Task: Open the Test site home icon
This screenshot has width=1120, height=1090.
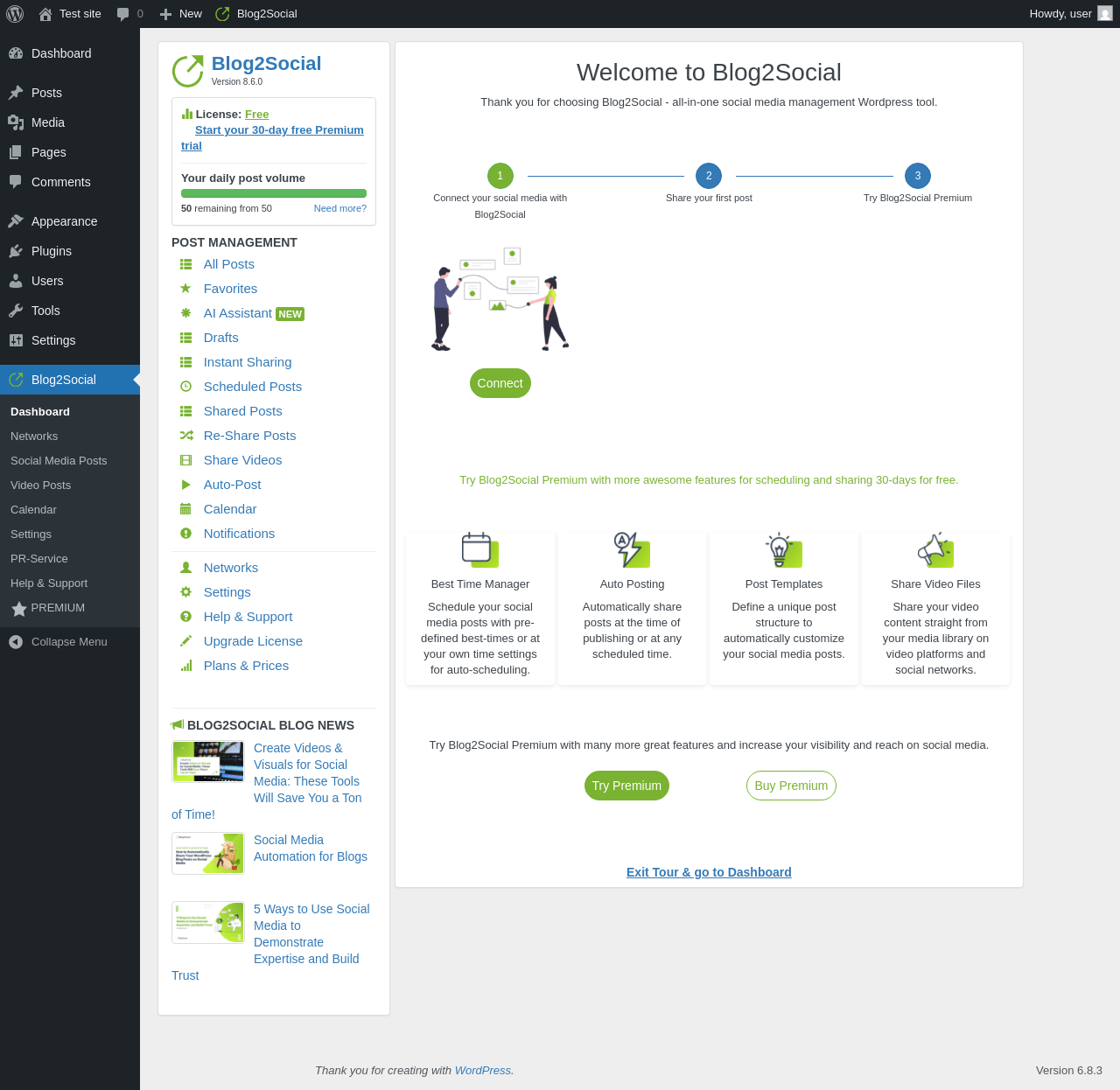Action: point(45,14)
